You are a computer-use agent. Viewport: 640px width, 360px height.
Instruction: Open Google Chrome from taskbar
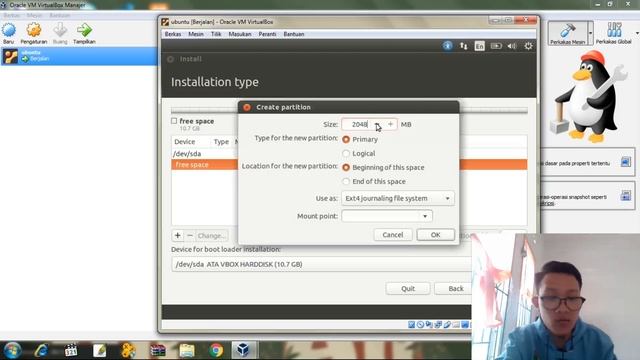coord(216,350)
